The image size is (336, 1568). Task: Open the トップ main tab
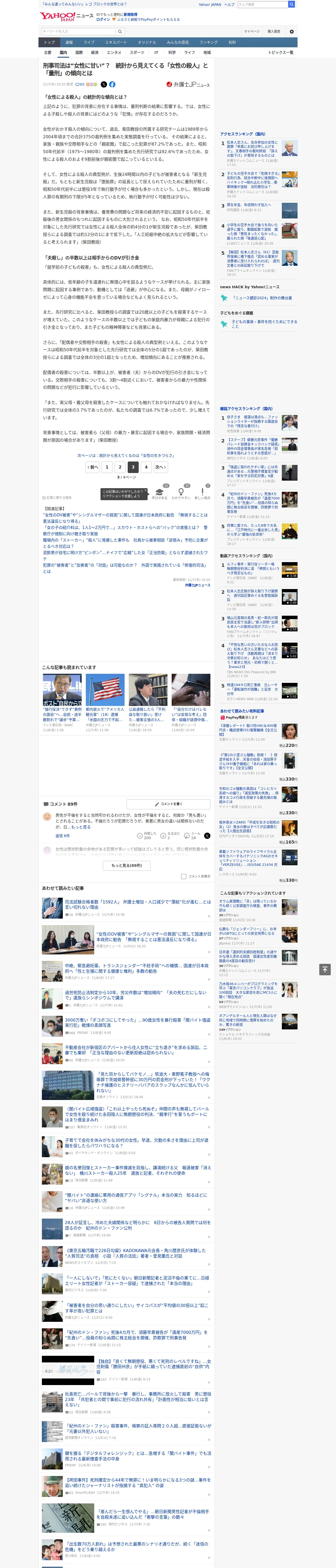coord(49,43)
